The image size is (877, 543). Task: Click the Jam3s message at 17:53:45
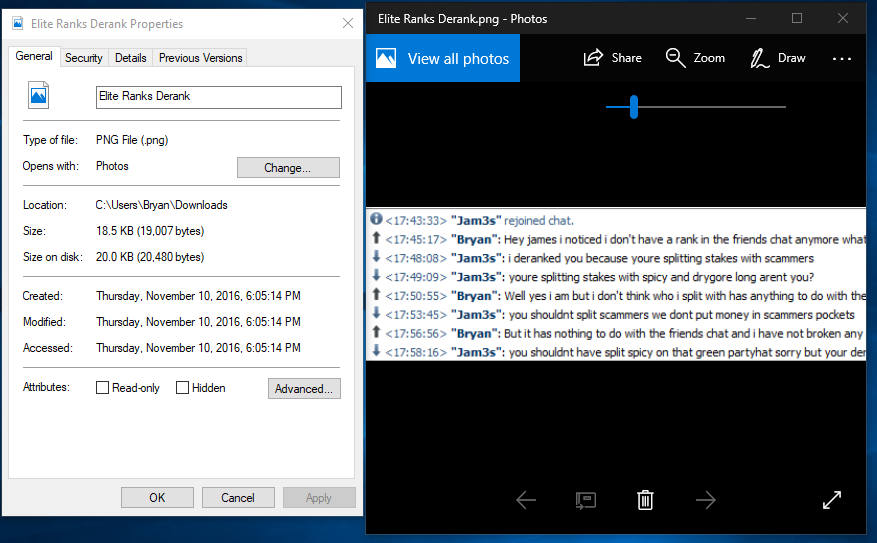(x=620, y=315)
